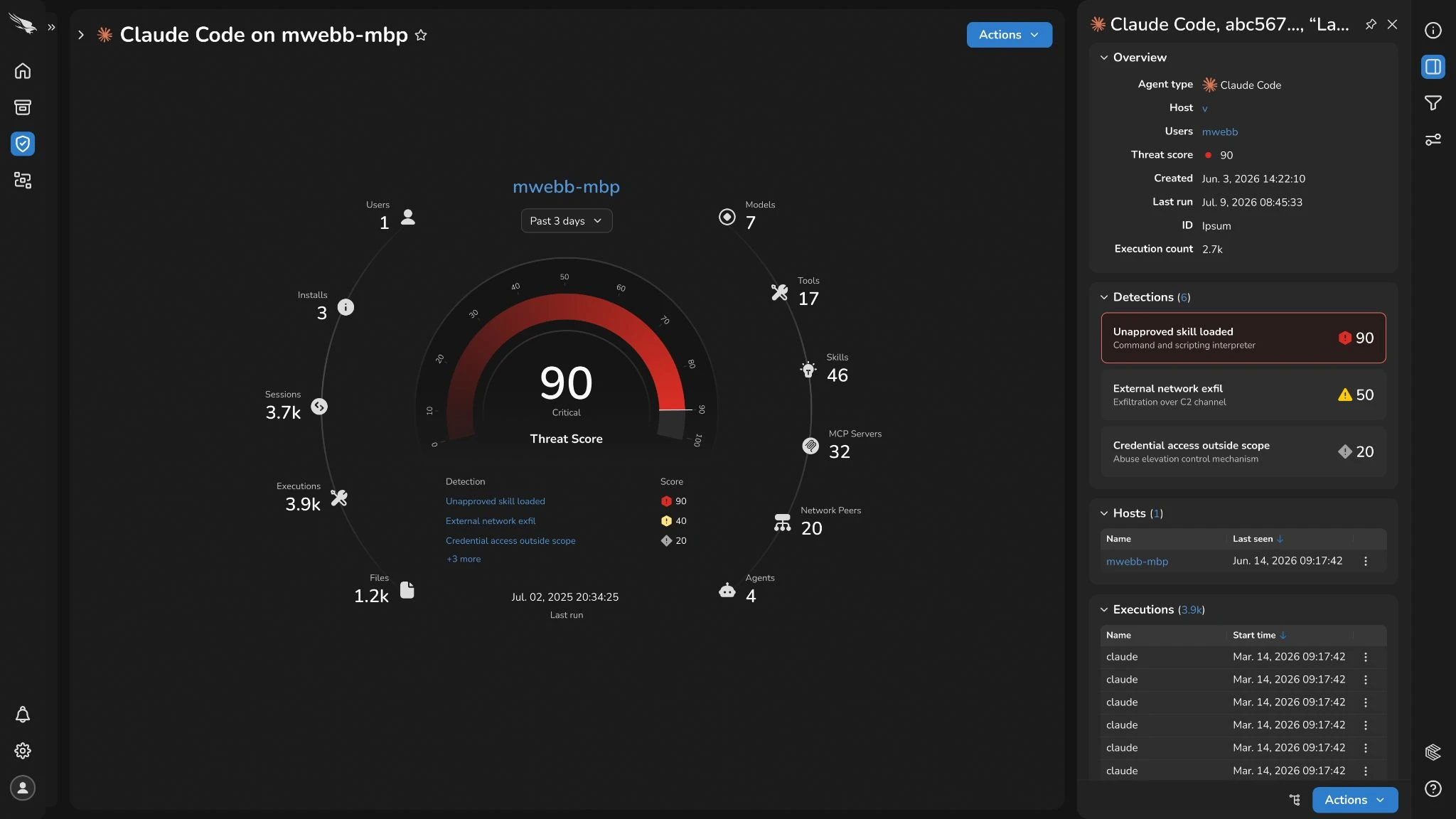The height and width of the screenshot is (819, 1456).
Task: Open the top Actions dropdown button
Action: (1009, 35)
